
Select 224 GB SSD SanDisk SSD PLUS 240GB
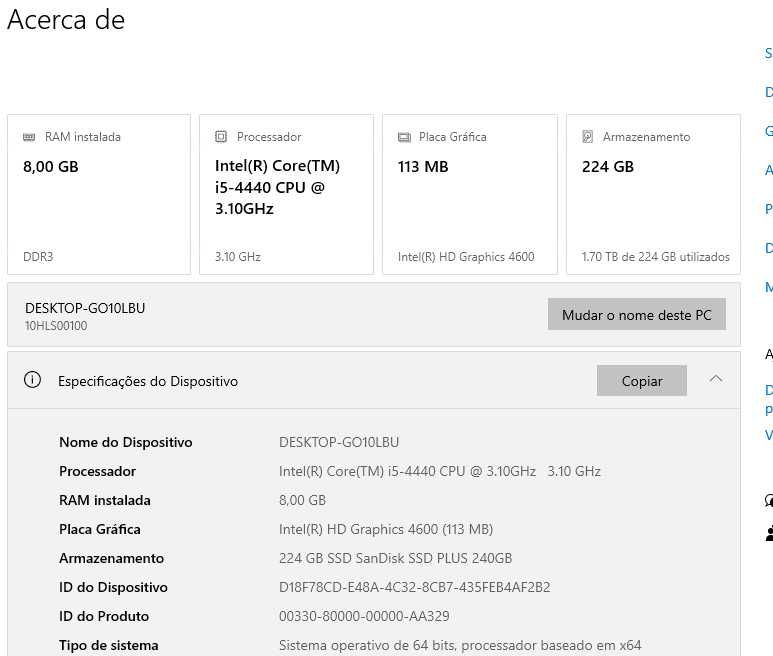click(x=395, y=558)
